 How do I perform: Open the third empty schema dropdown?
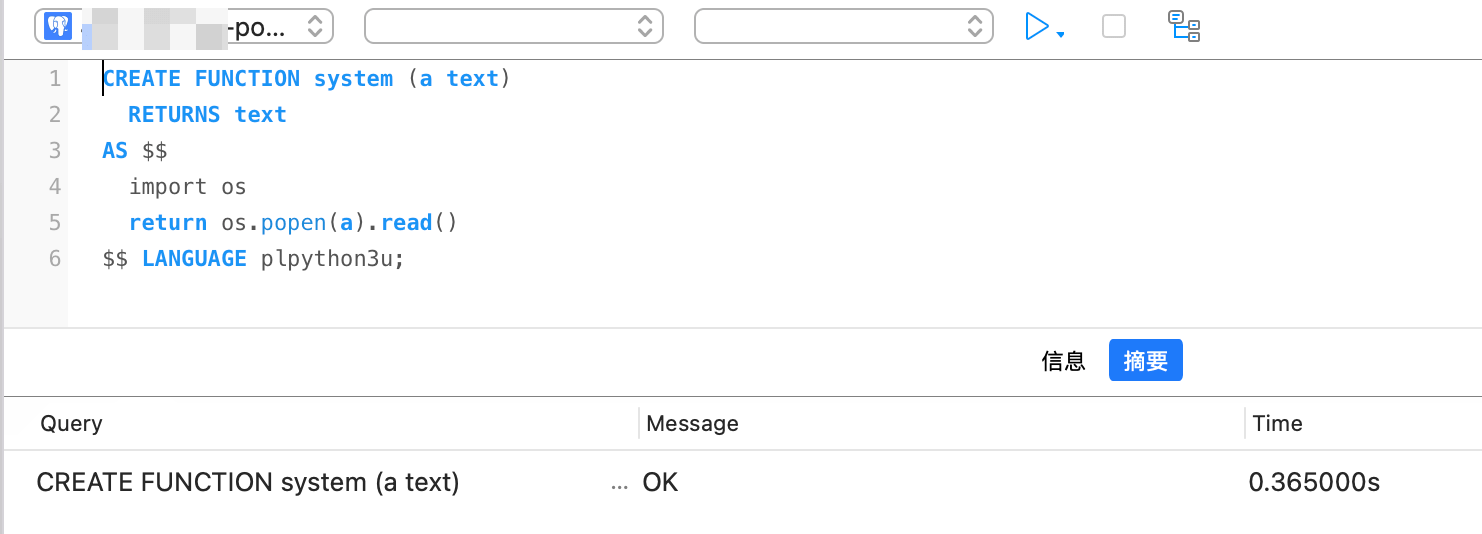[844, 27]
